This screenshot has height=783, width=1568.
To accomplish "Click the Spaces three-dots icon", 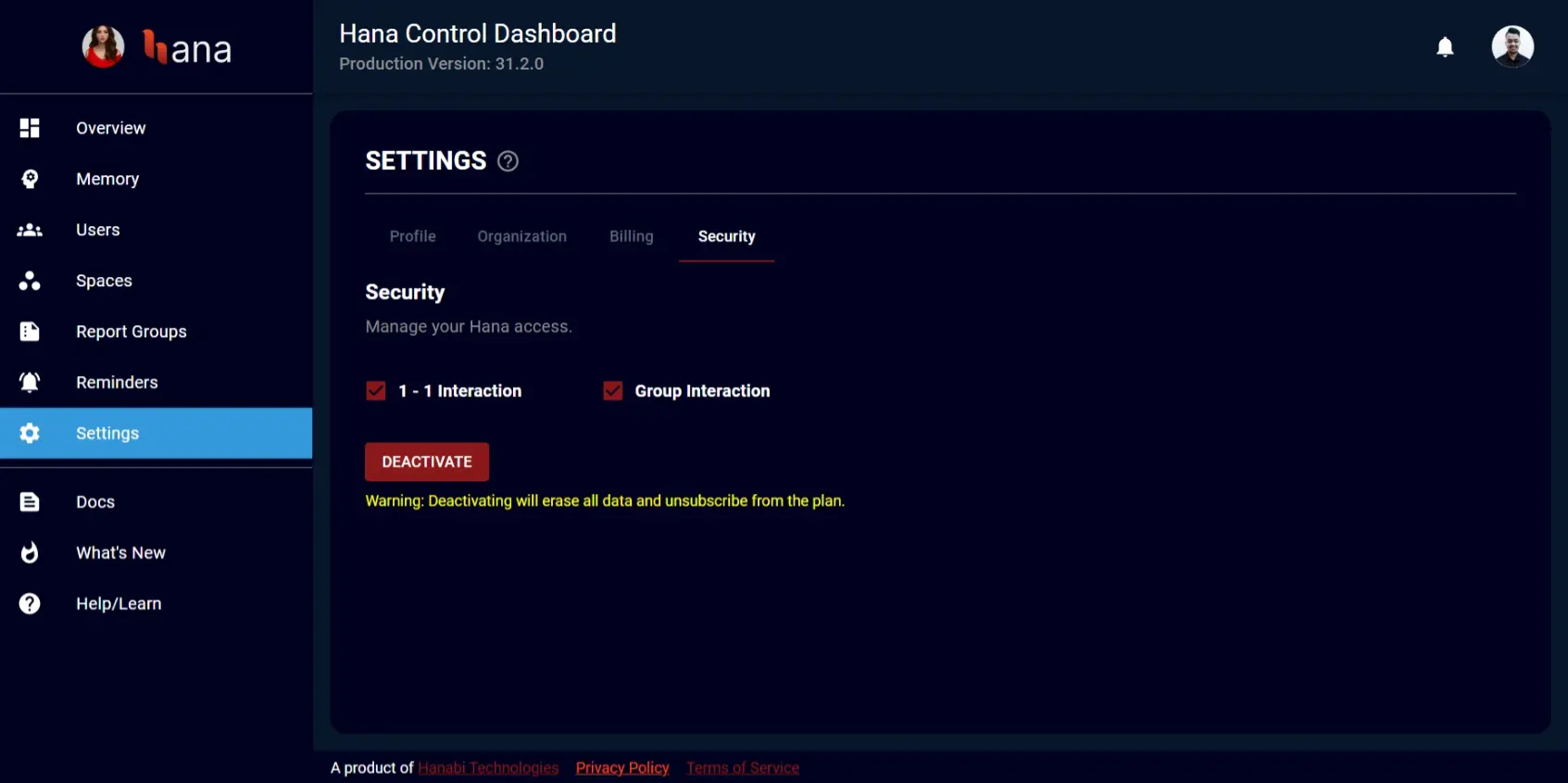I will (x=30, y=281).
